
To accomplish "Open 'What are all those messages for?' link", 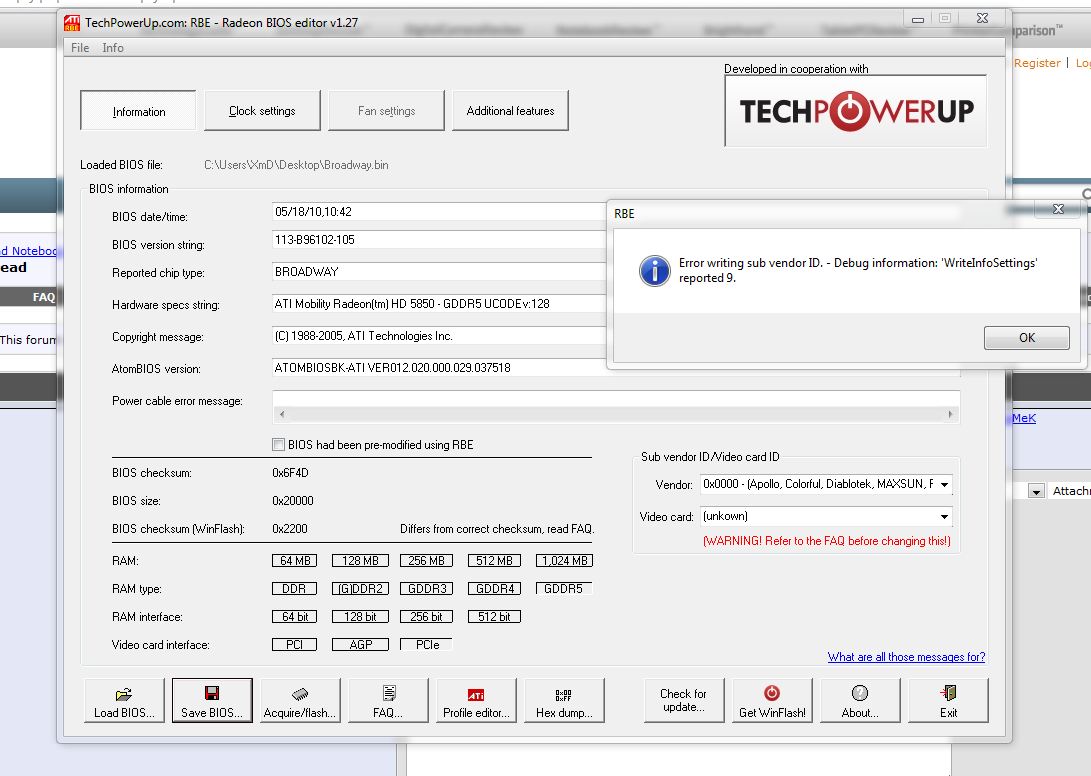I will pyautogui.click(x=906, y=657).
